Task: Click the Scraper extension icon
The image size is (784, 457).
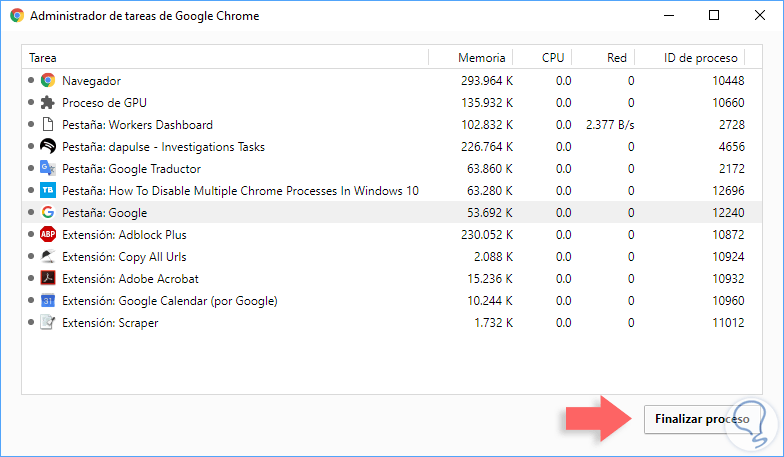Action: [x=47, y=323]
